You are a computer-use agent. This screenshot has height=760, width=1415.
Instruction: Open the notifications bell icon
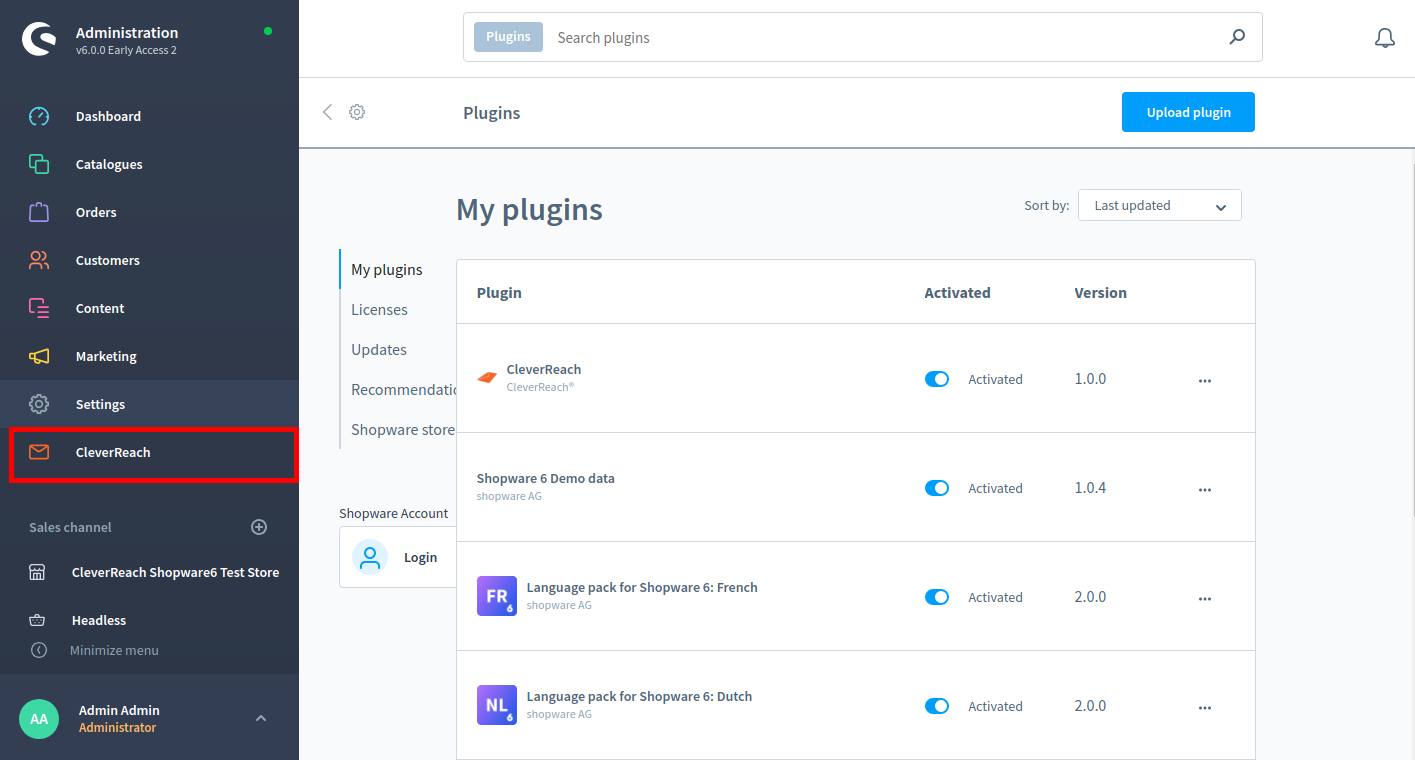tap(1384, 38)
